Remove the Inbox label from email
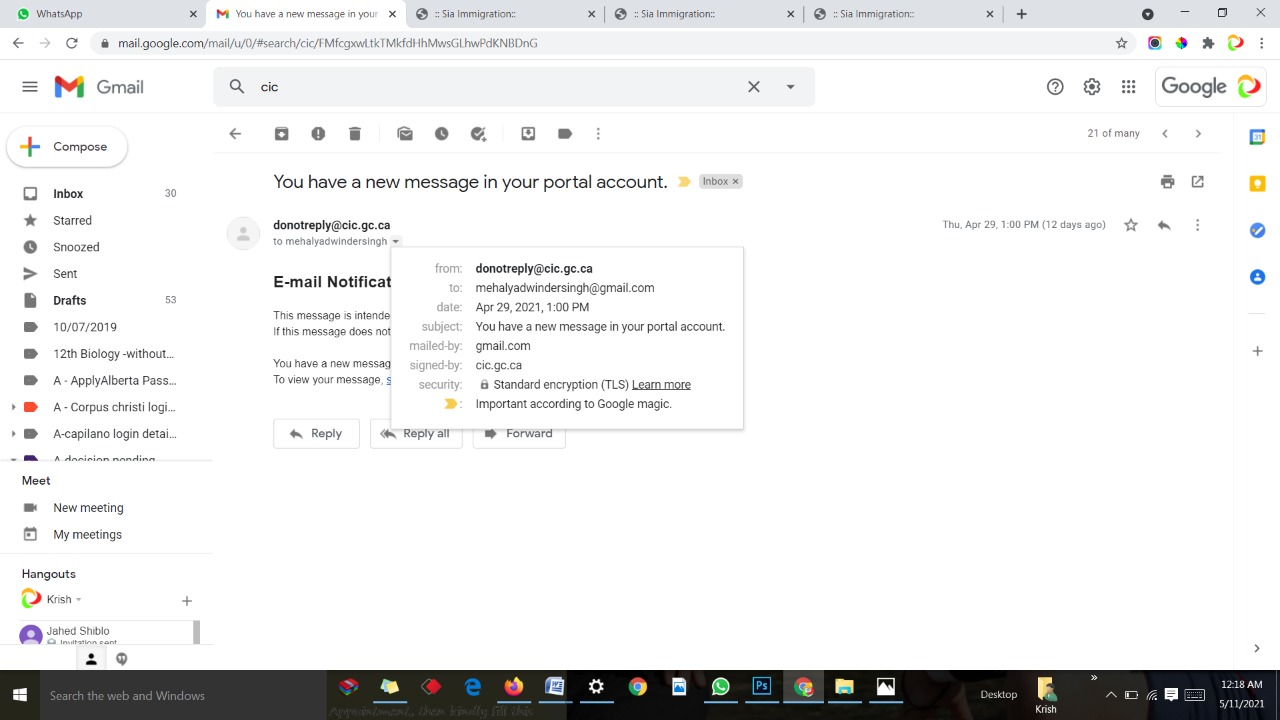 tap(735, 181)
